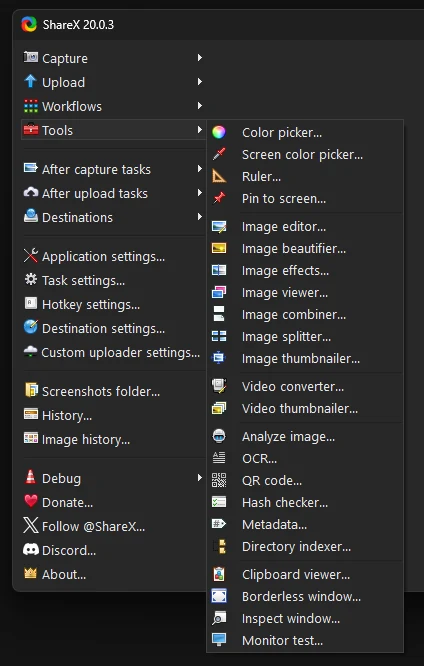Image resolution: width=424 pixels, height=666 pixels.
Task: Click the QR code icon
Action: coord(219,480)
